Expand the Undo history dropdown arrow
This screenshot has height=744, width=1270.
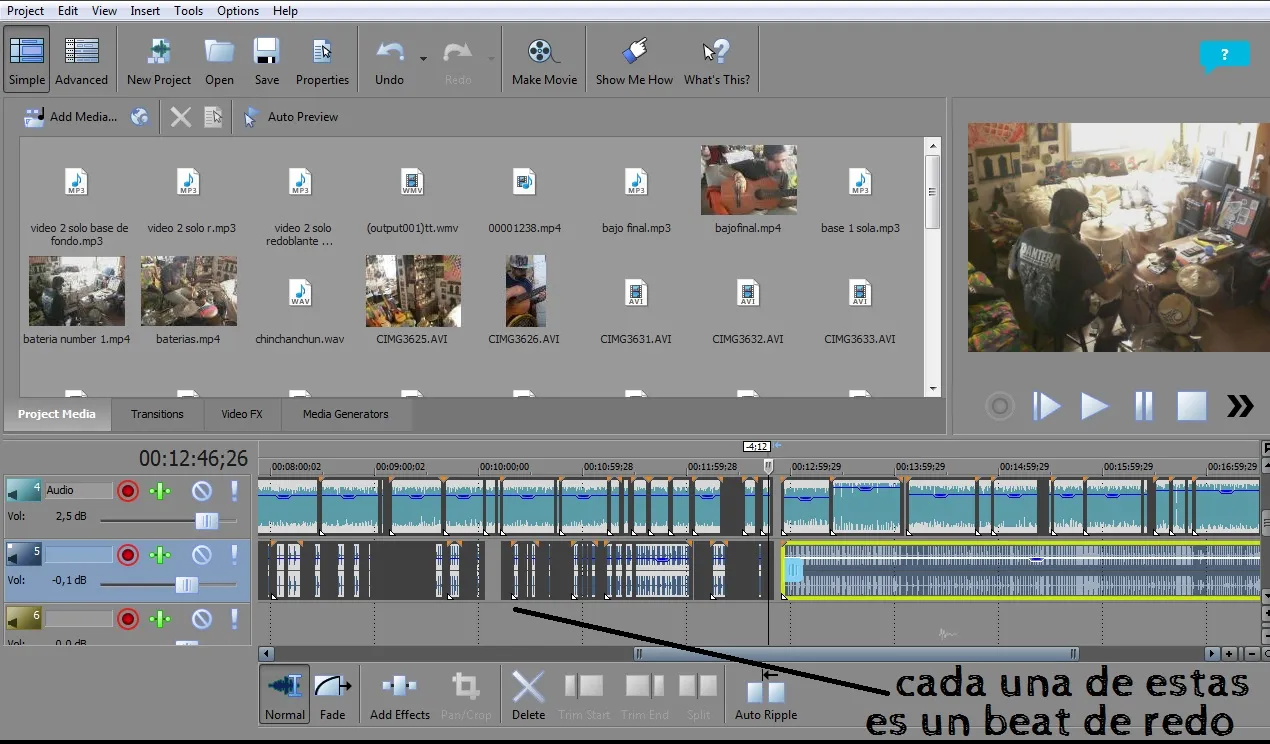(x=423, y=59)
